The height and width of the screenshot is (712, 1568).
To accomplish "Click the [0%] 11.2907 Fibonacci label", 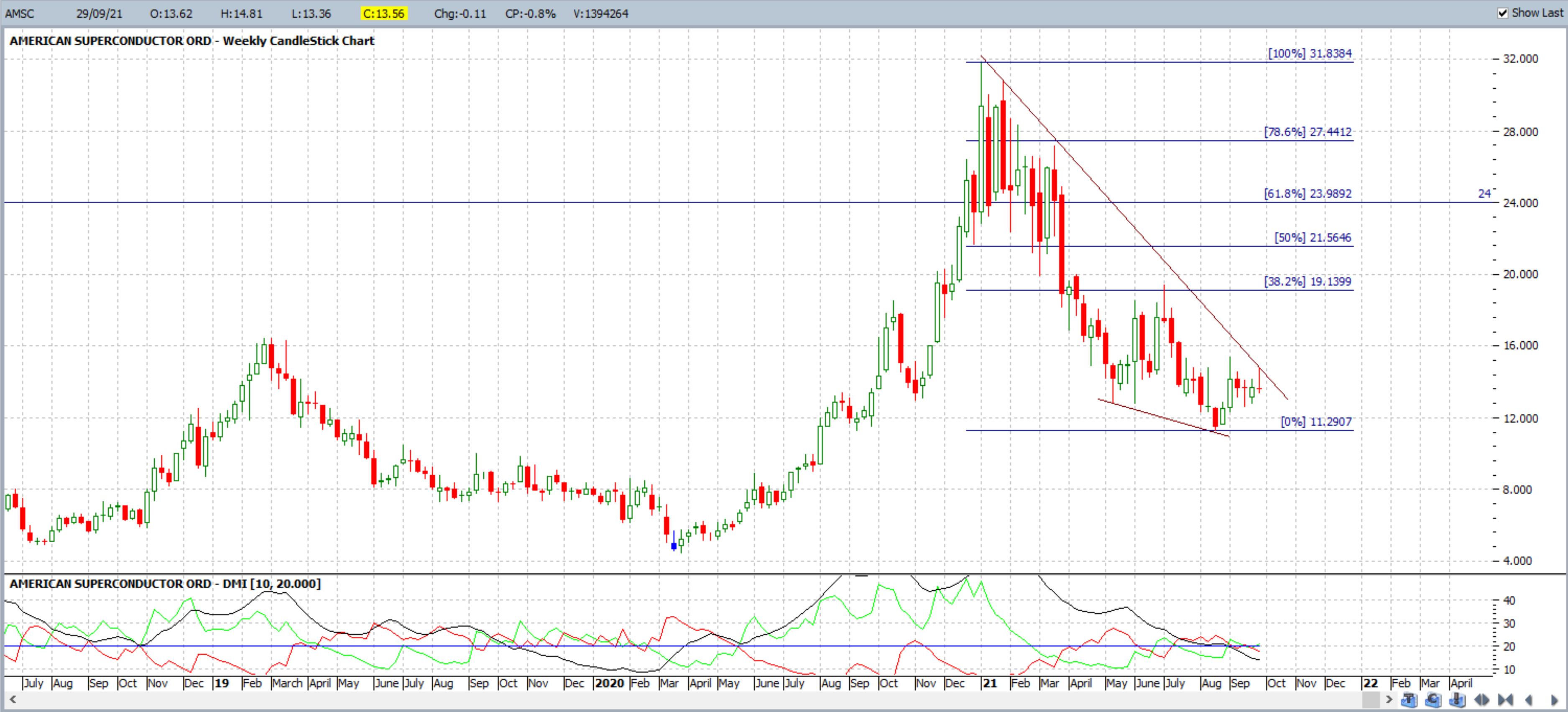I will [1317, 422].
